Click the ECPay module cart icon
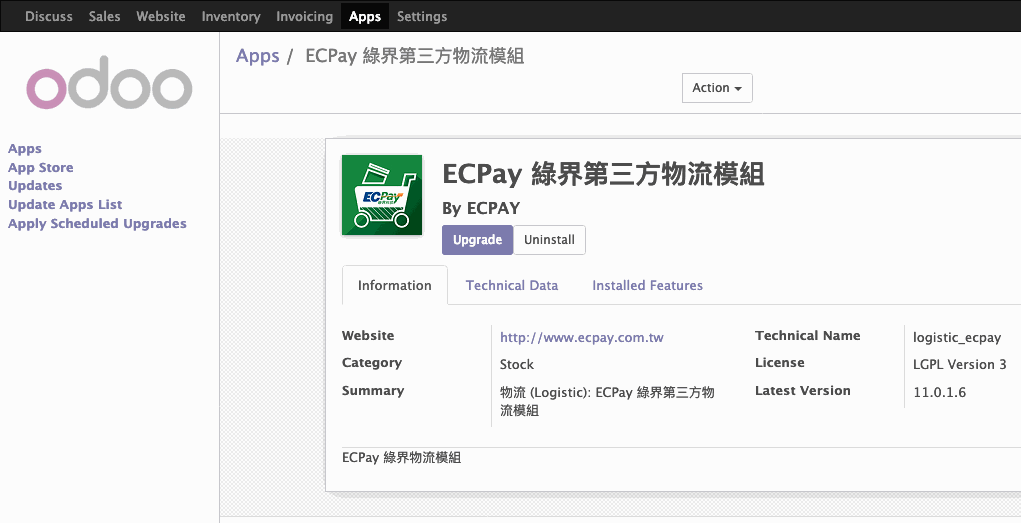The height and width of the screenshot is (523, 1021). (382, 195)
